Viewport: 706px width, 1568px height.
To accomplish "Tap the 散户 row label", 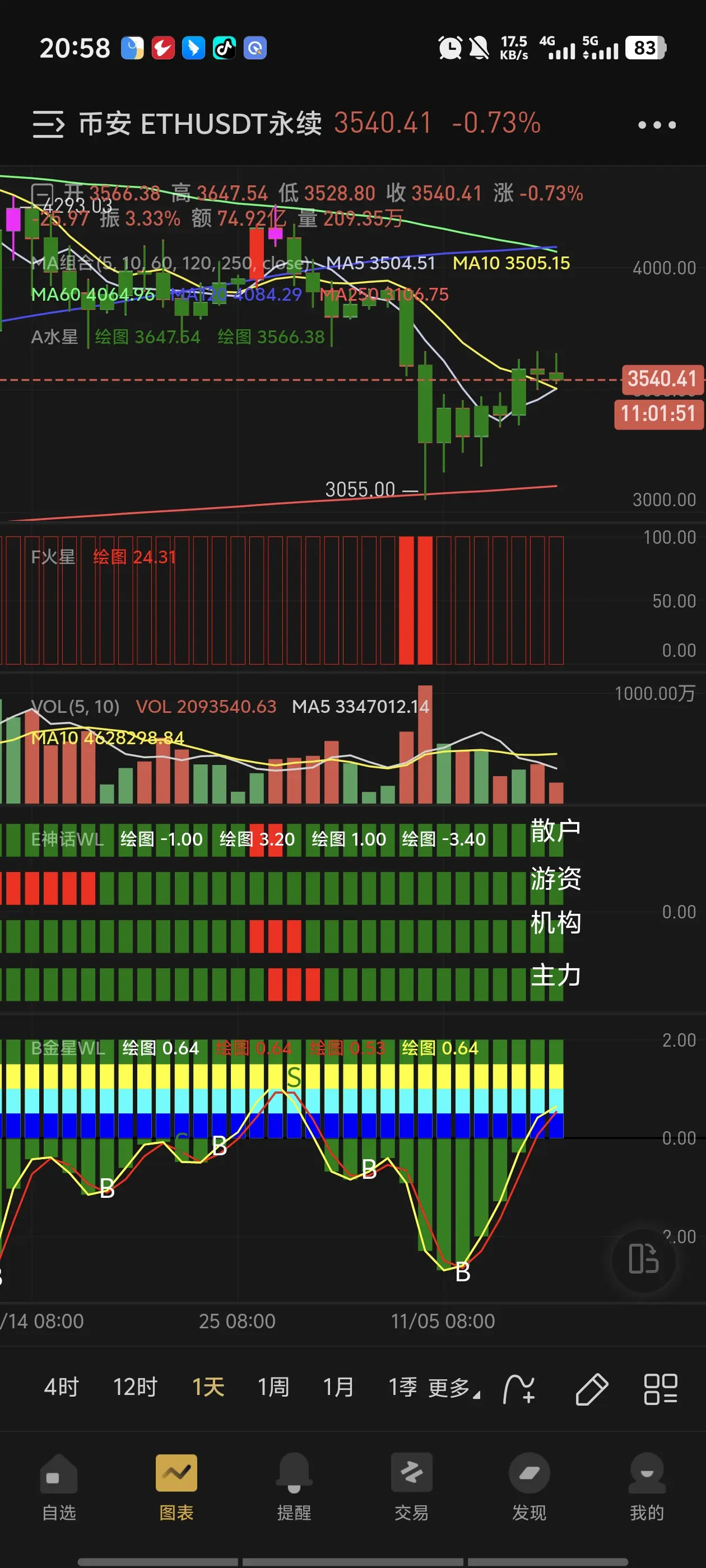I will click(555, 831).
